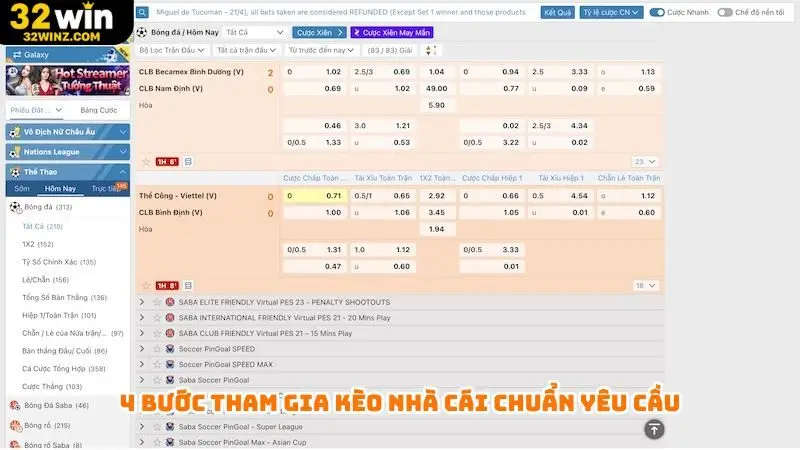Screen dimensions: 800x450
Task: Open the Hot Streamer Tường Thuật banner
Action: pos(67,80)
